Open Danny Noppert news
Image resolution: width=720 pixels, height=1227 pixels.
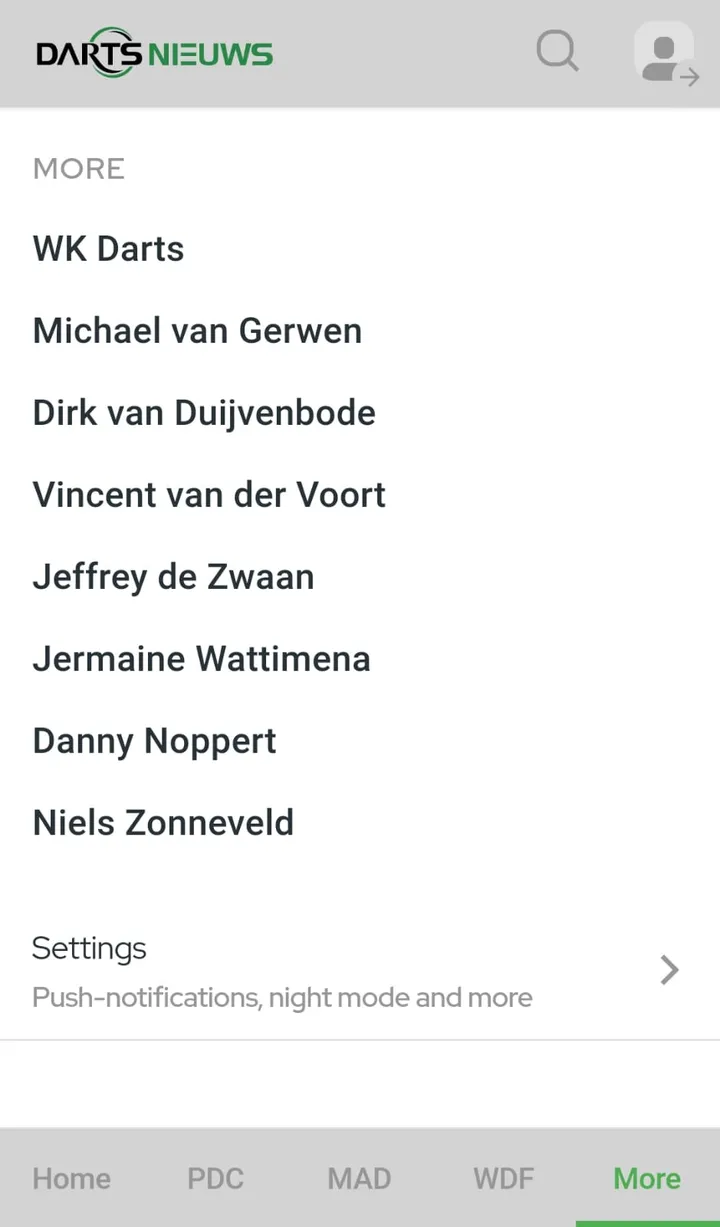point(154,741)
